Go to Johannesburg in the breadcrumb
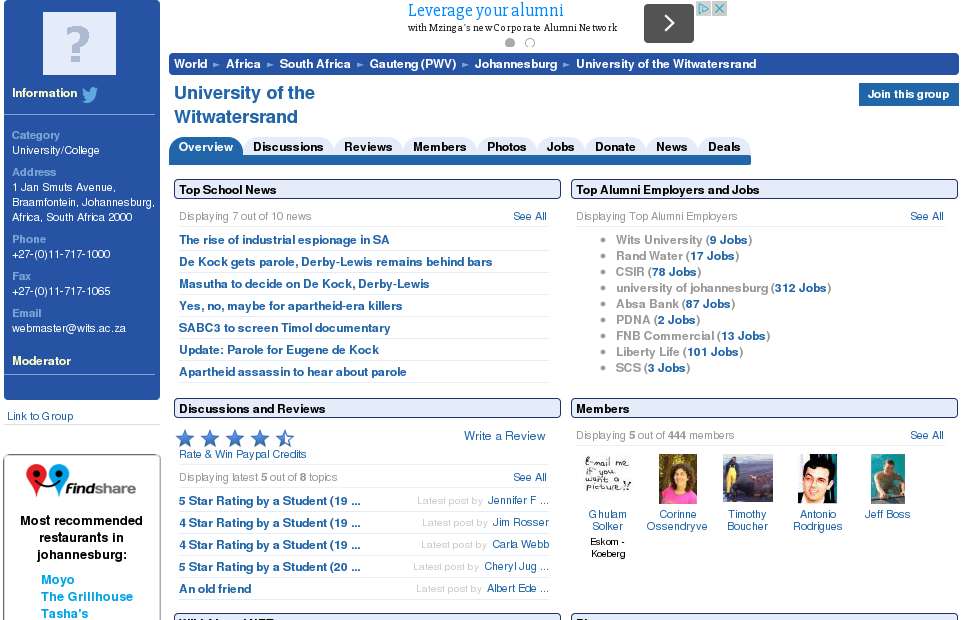 click(516, 64)
